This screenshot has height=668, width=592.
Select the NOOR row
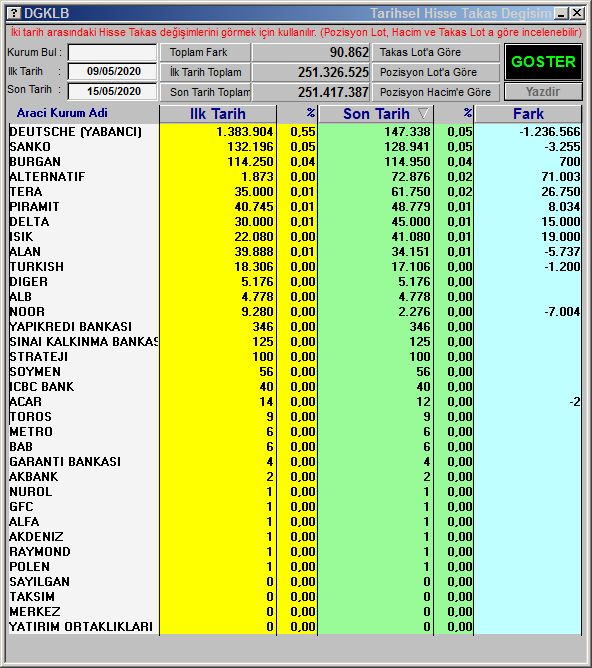[x=295, y=311]
